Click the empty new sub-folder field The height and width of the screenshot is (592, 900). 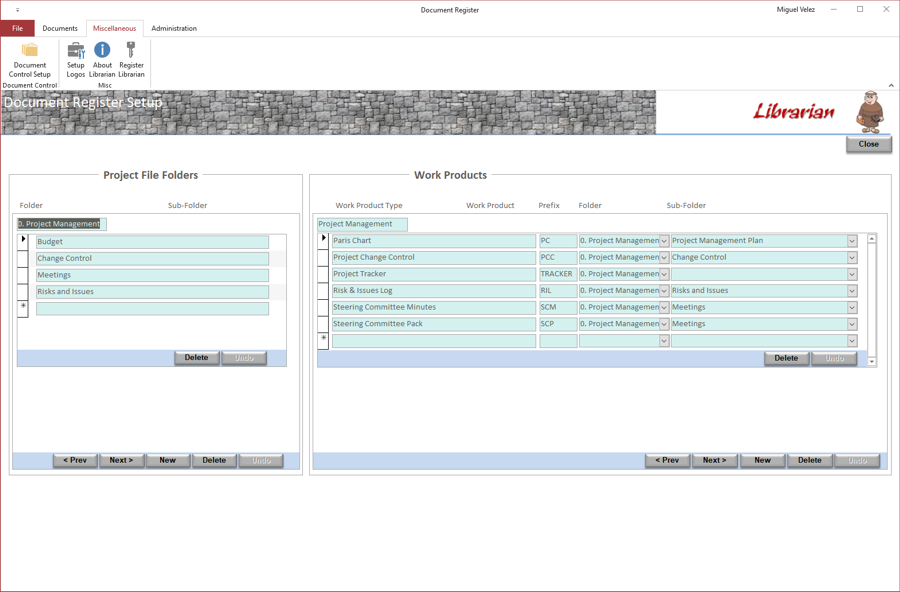point(152,309)
